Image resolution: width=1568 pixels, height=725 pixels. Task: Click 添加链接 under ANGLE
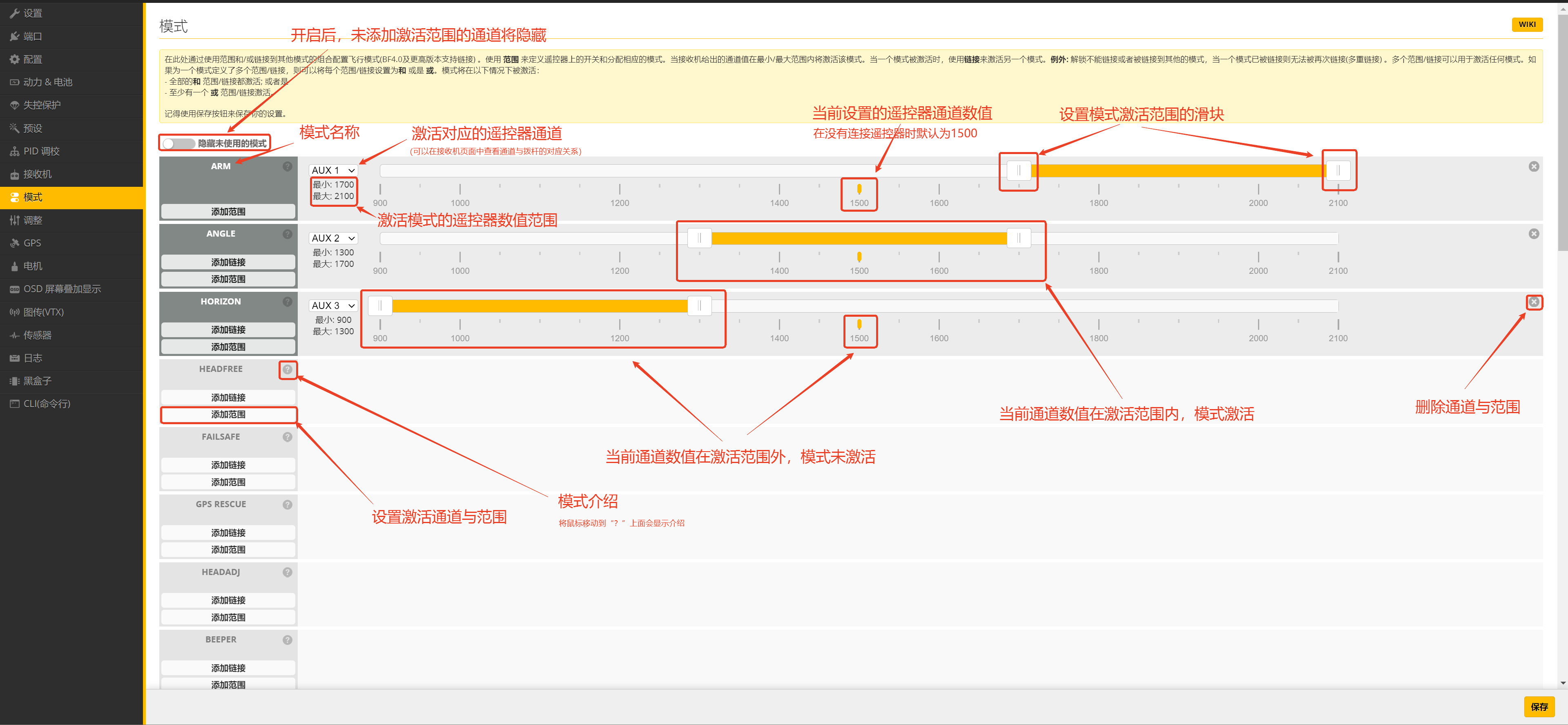[228, 262]
